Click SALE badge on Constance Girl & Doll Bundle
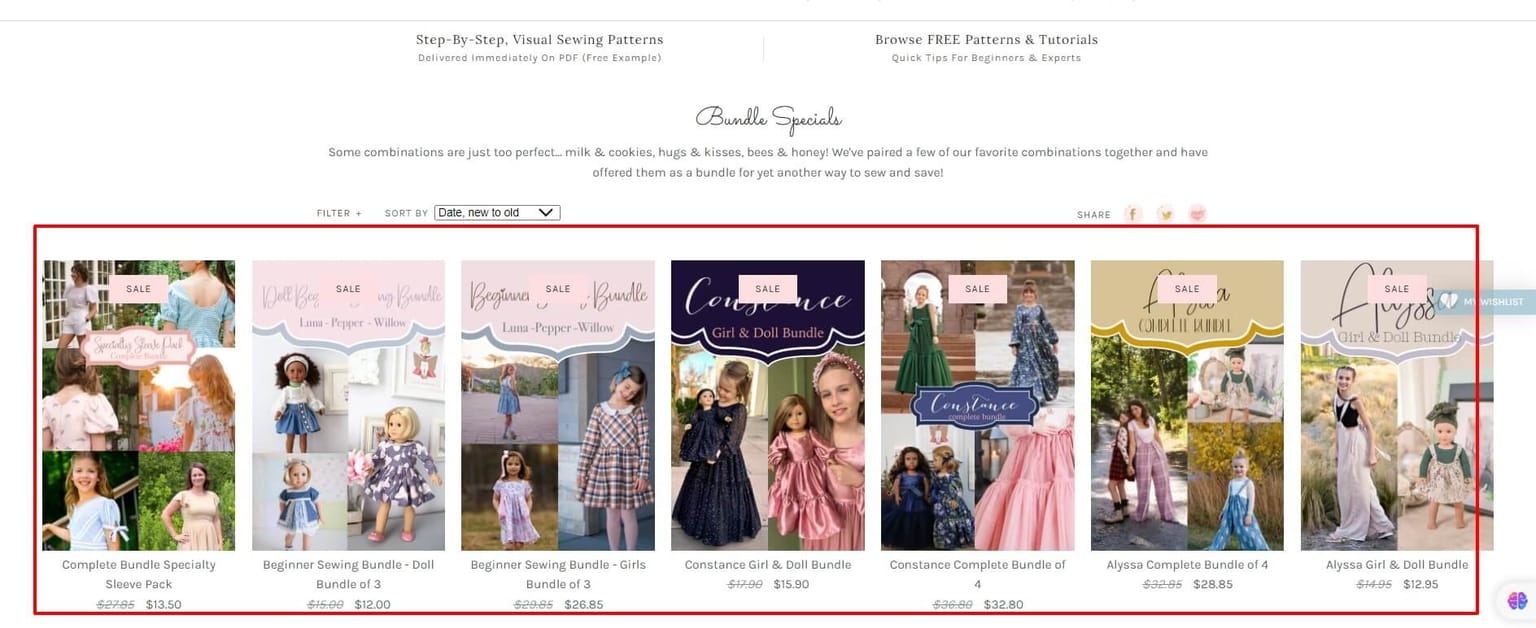The width and height of the screenshot is (1536, 628). click(x=768, y=289)
